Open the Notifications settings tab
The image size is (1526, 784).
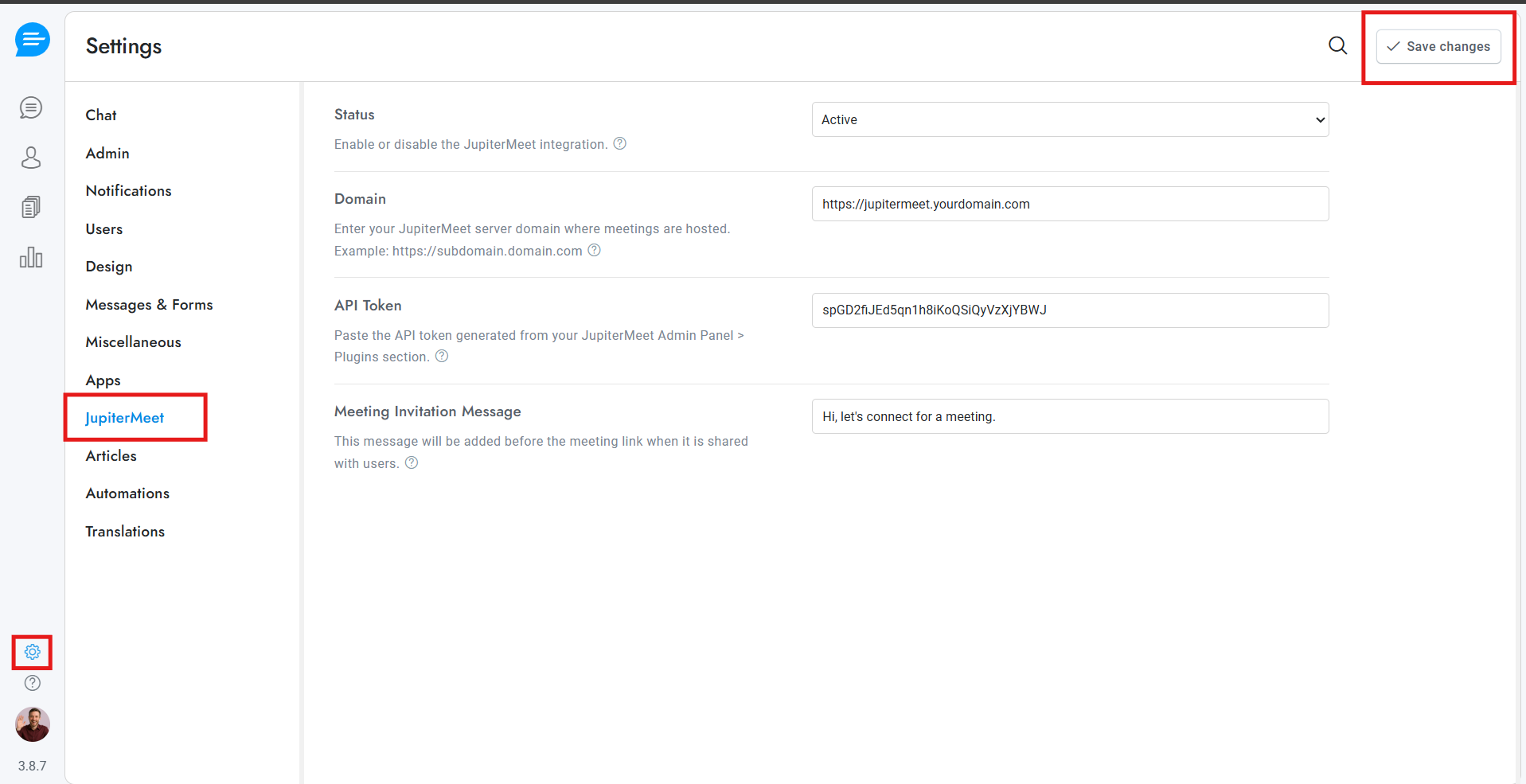point(129,191)
